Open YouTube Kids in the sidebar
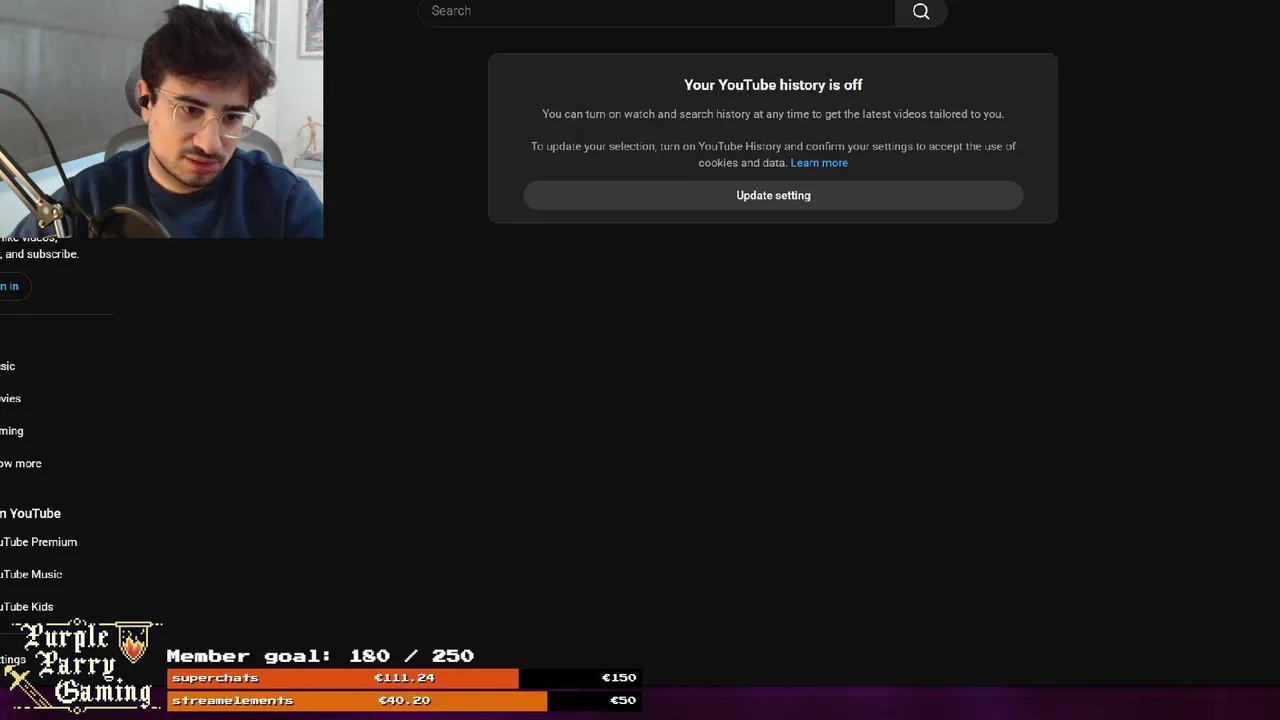Screen dimensions: 1280x720 (x=27, y=607)
